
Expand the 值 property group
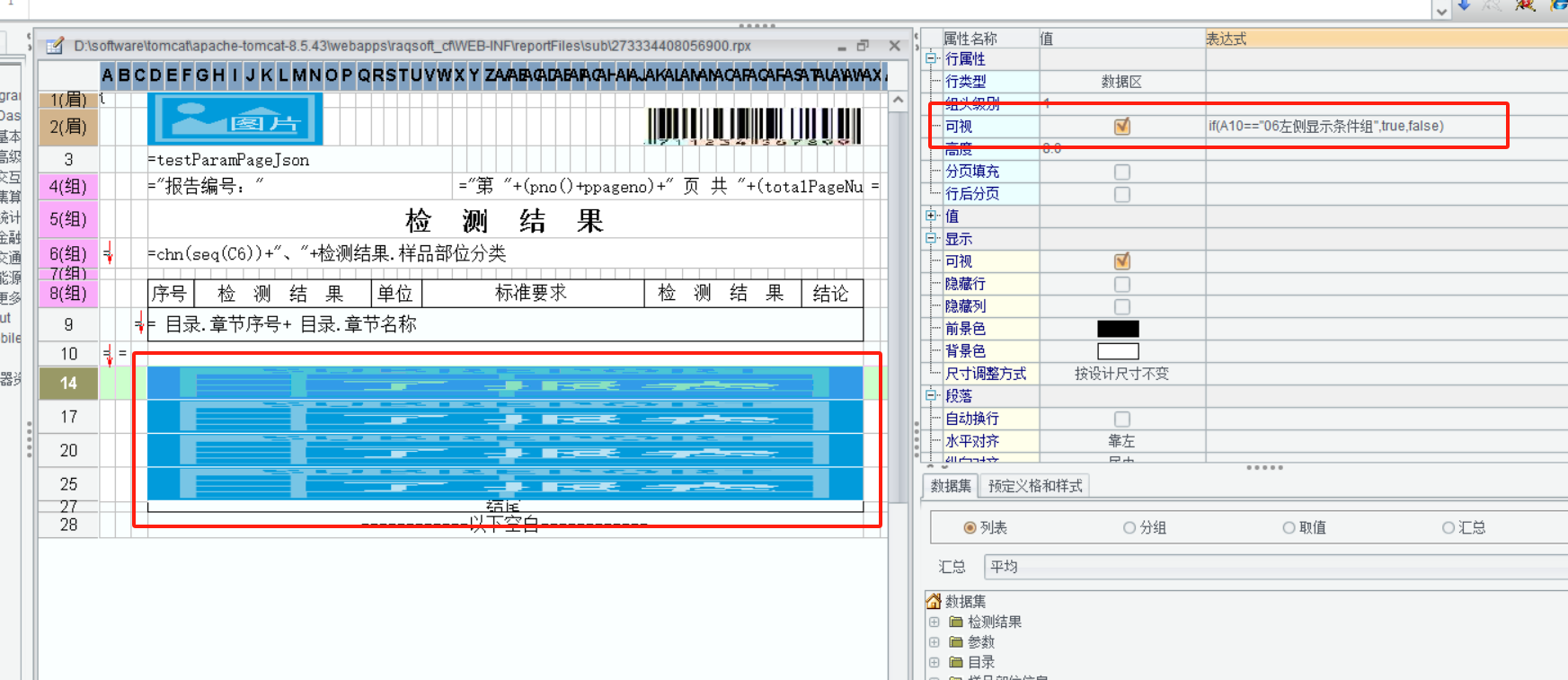[932, 216]
